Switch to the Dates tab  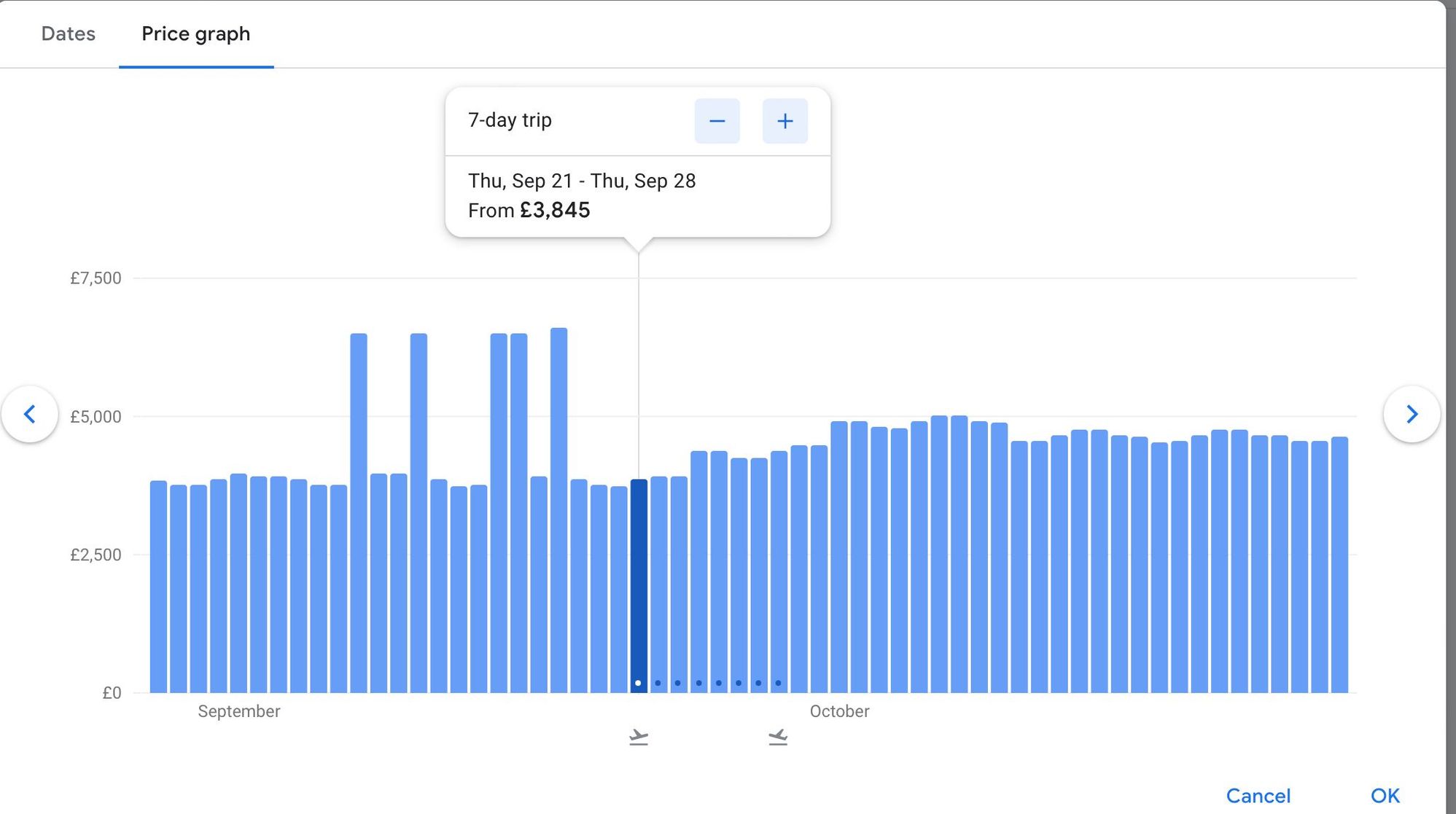point(68,34)
